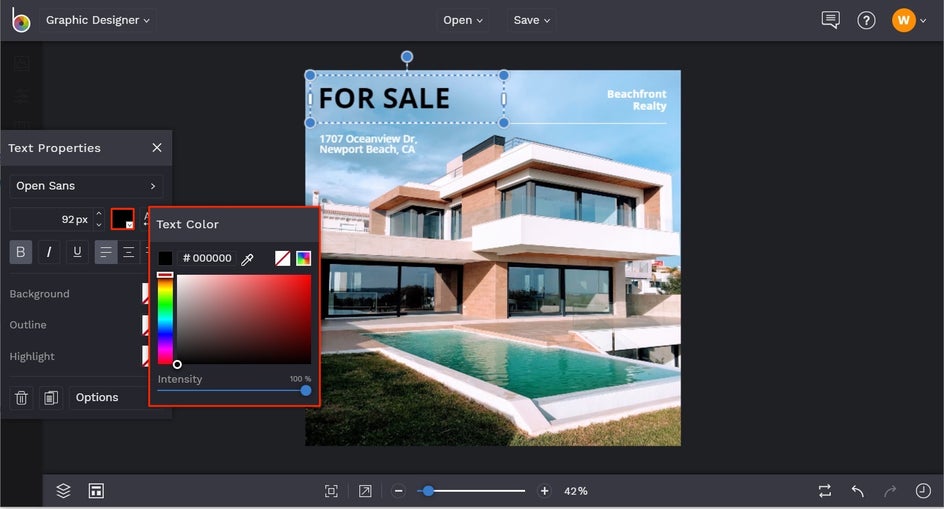Screen dimensions: 944x509
Task: Duplicate the text layer with the copy icon
Action: point(51,398)
